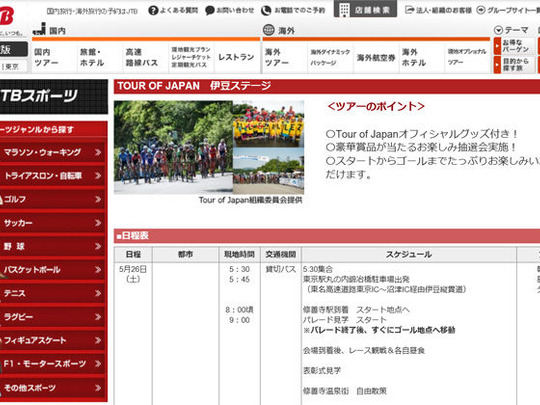540x405 pixels.
Task: Open その他スポーツ category
Action: (x=52, y=387)
